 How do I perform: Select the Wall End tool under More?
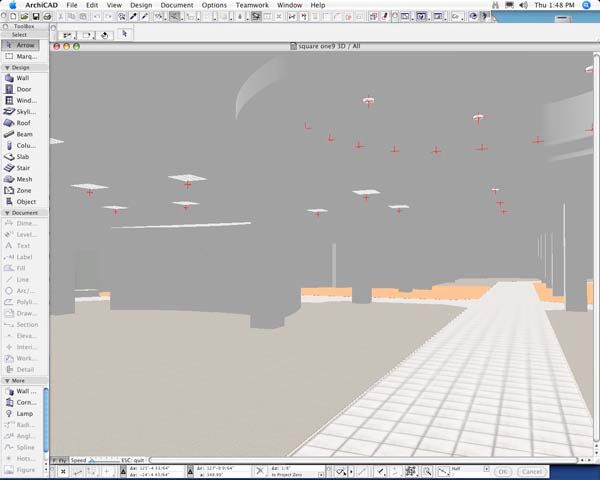coord(21,391)
